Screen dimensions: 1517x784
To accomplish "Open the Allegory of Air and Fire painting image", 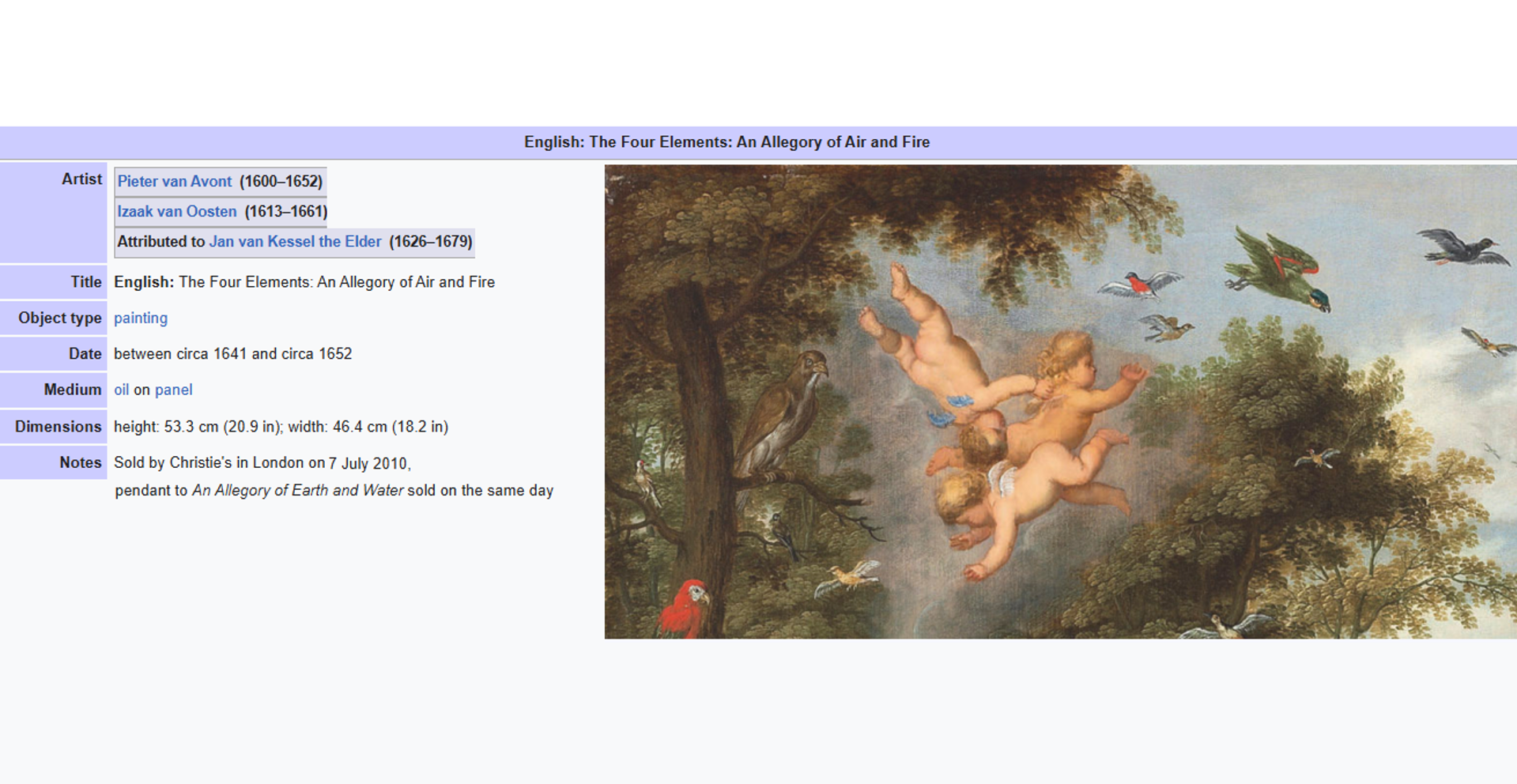I will 1061,401.
